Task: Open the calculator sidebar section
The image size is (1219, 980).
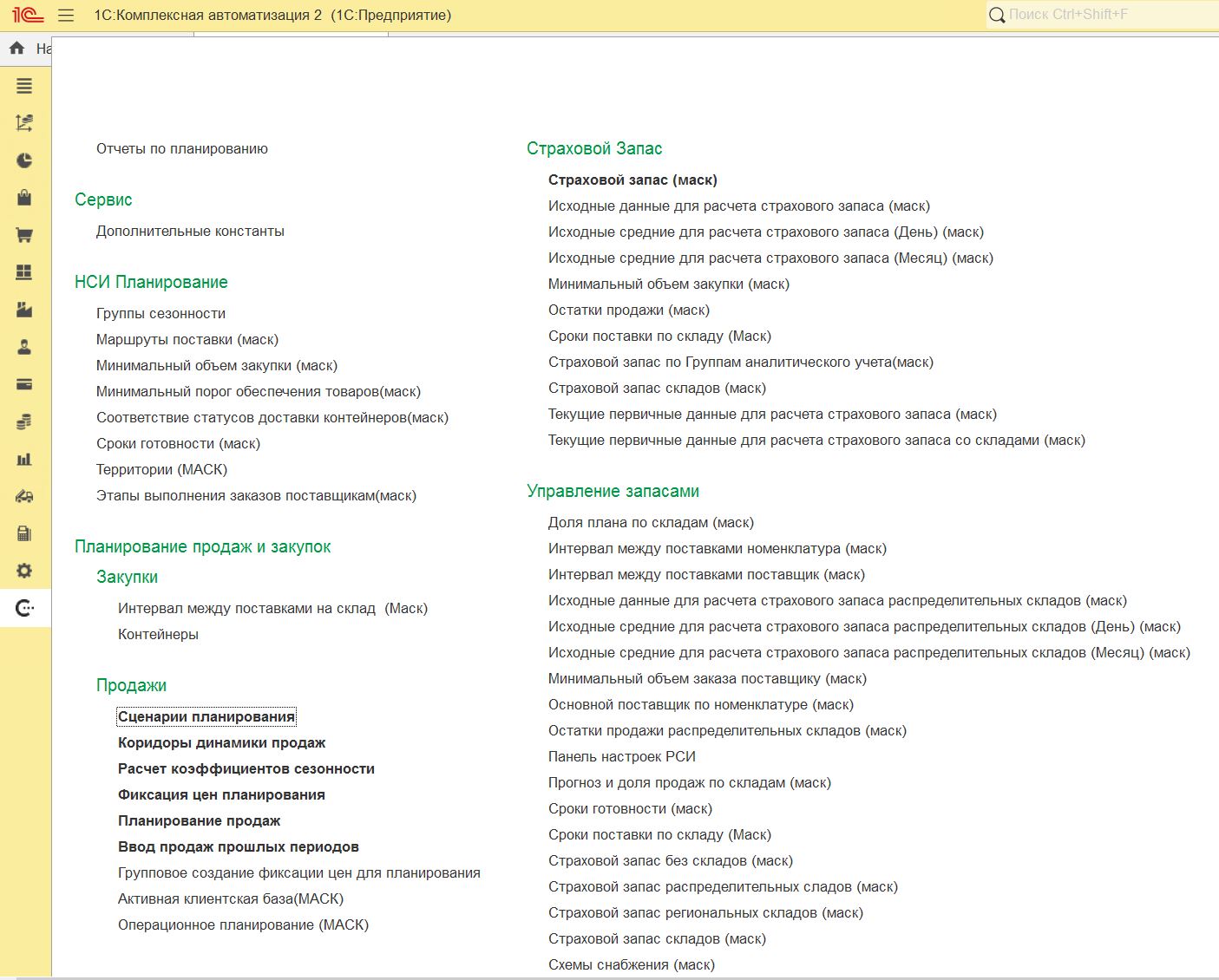Action: [x=24, y=533]
